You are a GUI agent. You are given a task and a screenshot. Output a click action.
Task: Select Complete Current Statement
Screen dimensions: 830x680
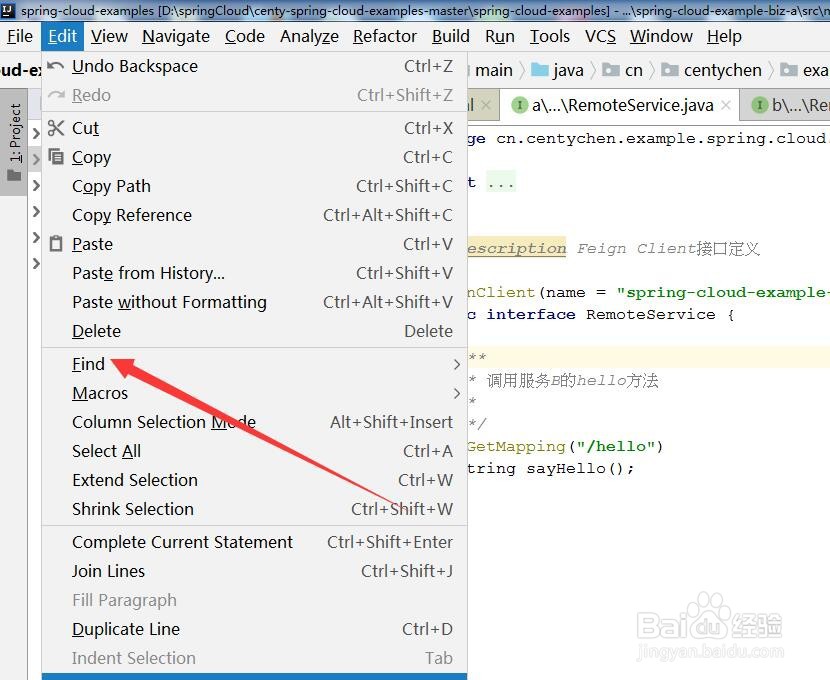click(254, 542)
